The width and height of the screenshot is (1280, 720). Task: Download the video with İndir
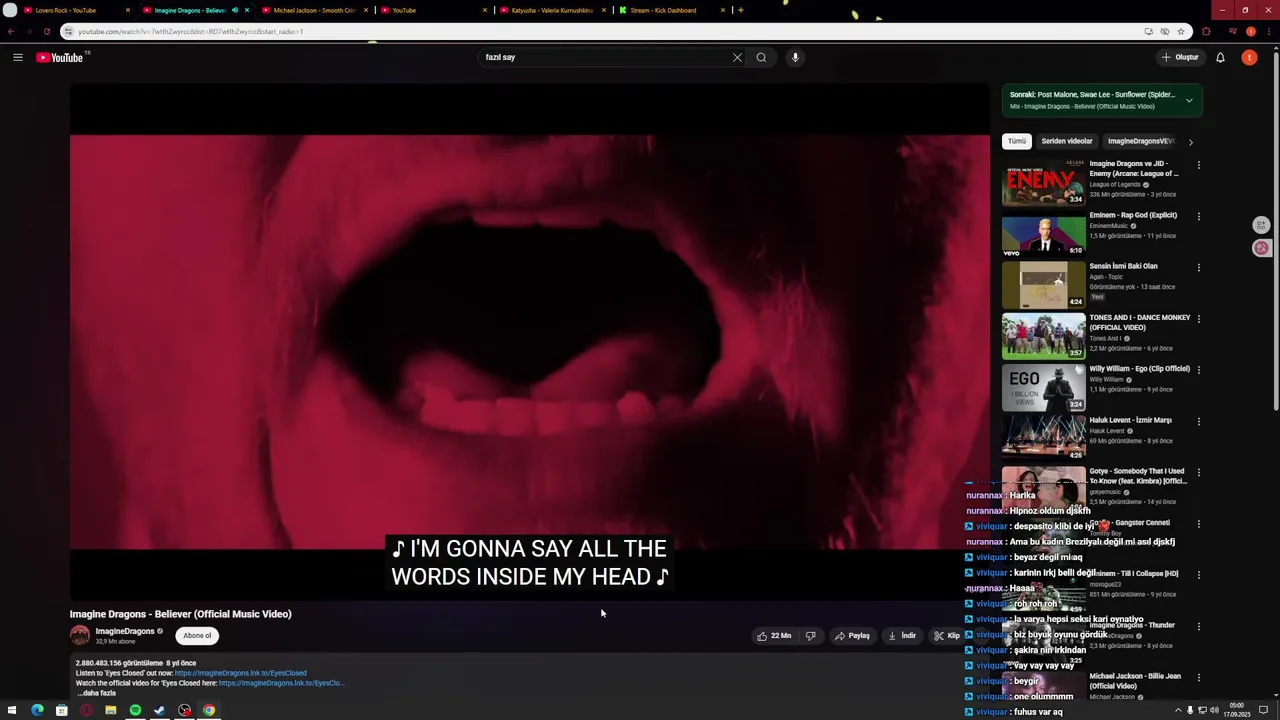coord(901,635)
